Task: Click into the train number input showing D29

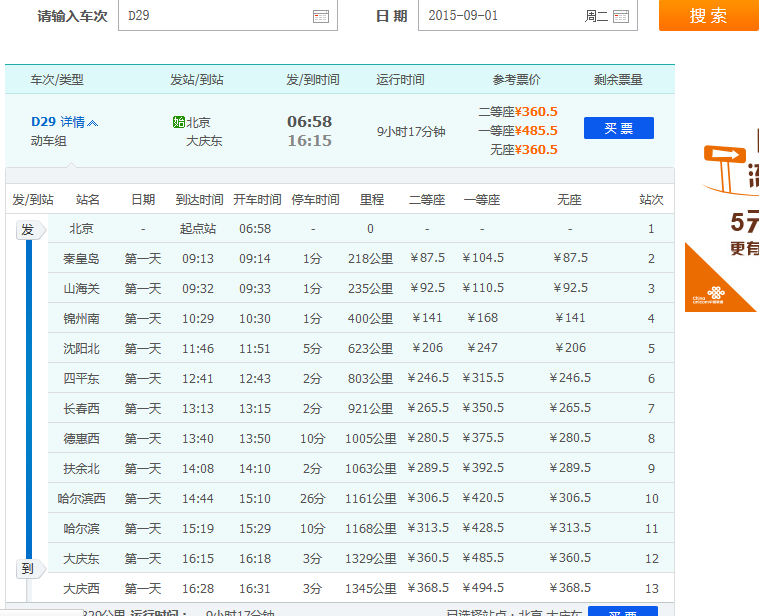Action: 210,16
